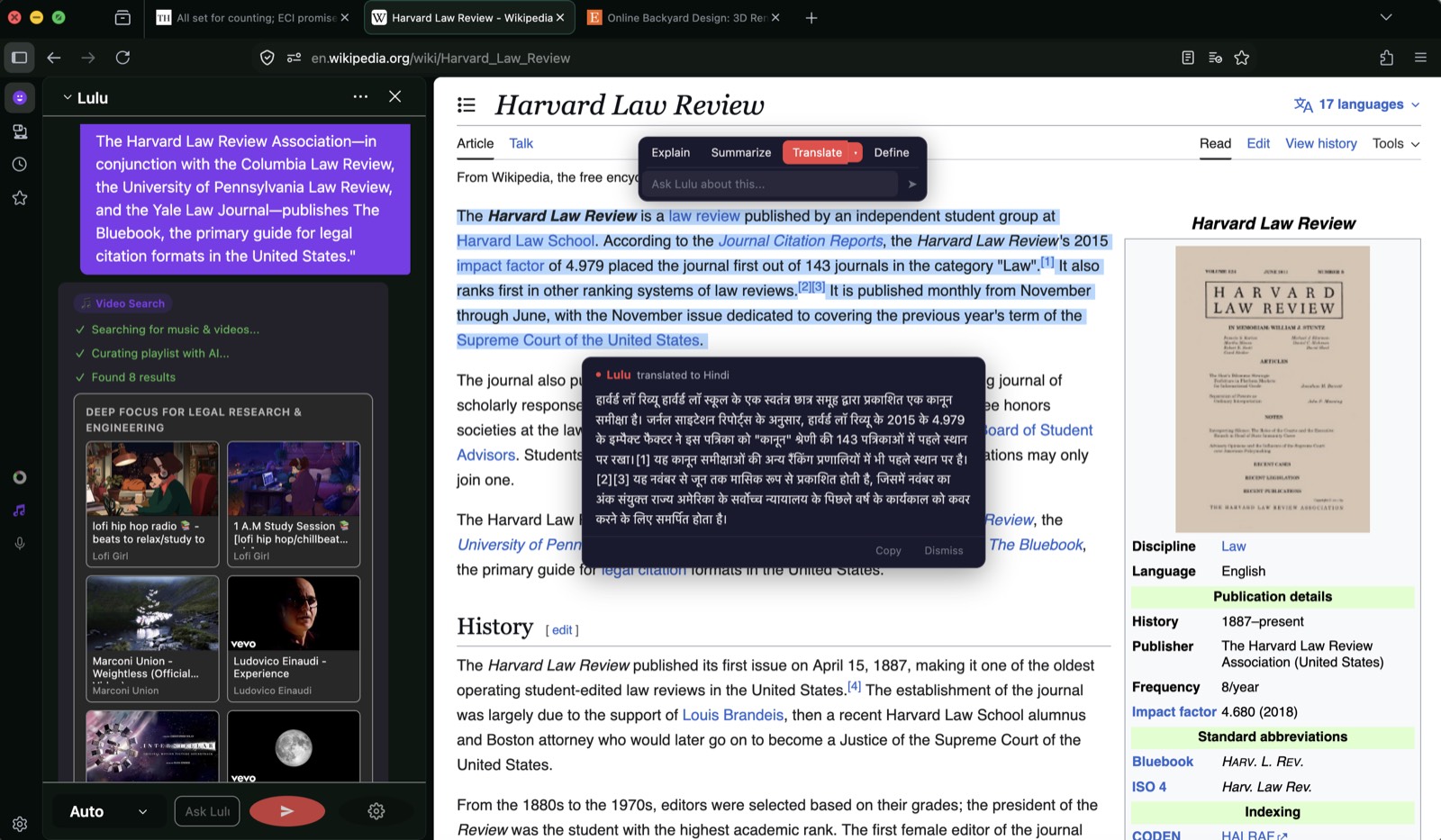Go back to previous page

click(54, 58)
